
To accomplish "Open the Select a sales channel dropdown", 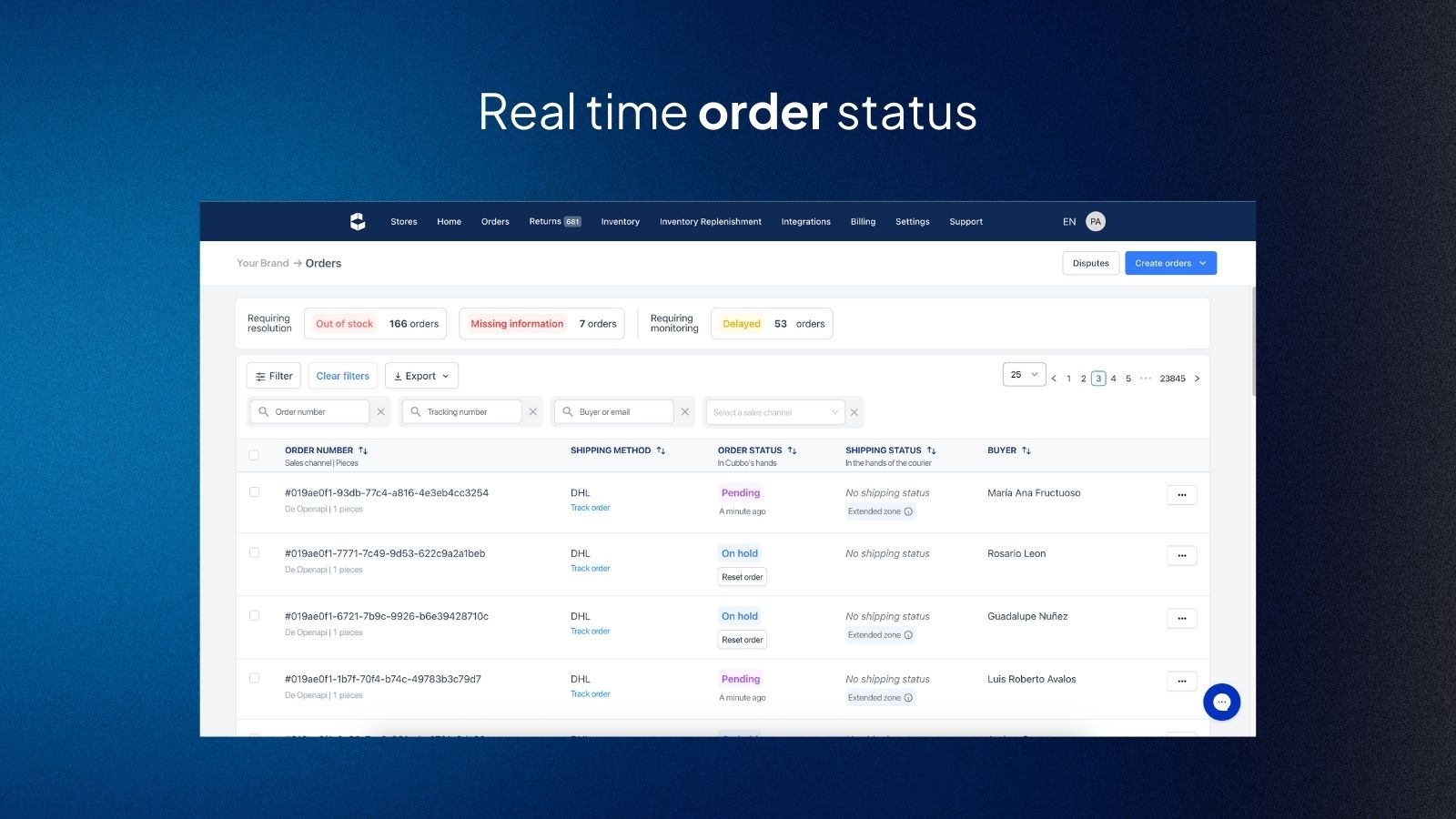I will coord(773,411).
